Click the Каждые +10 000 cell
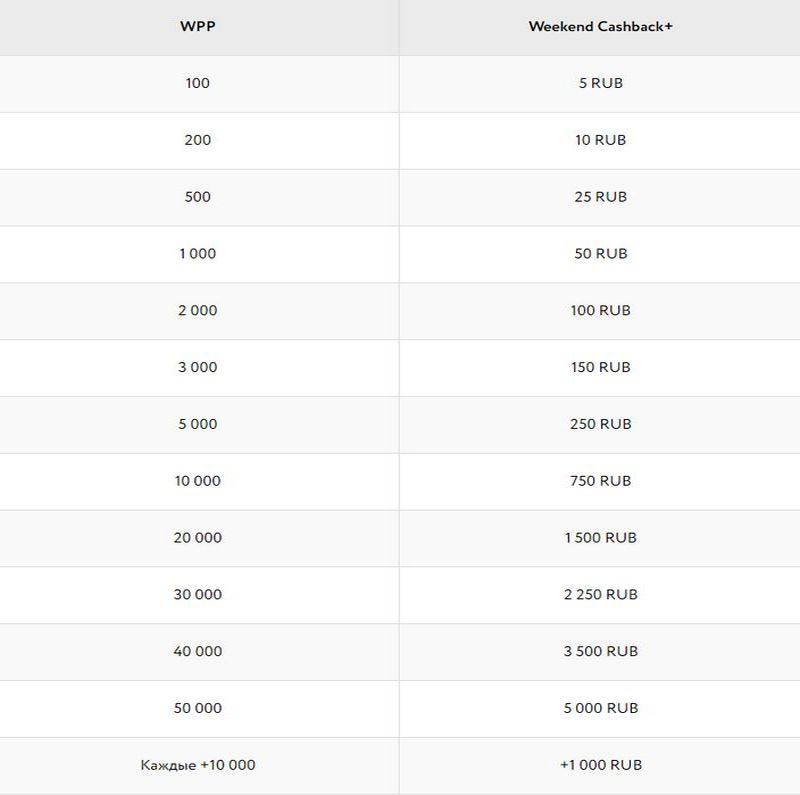Screen dimensions: 800x795 (197, 765)
